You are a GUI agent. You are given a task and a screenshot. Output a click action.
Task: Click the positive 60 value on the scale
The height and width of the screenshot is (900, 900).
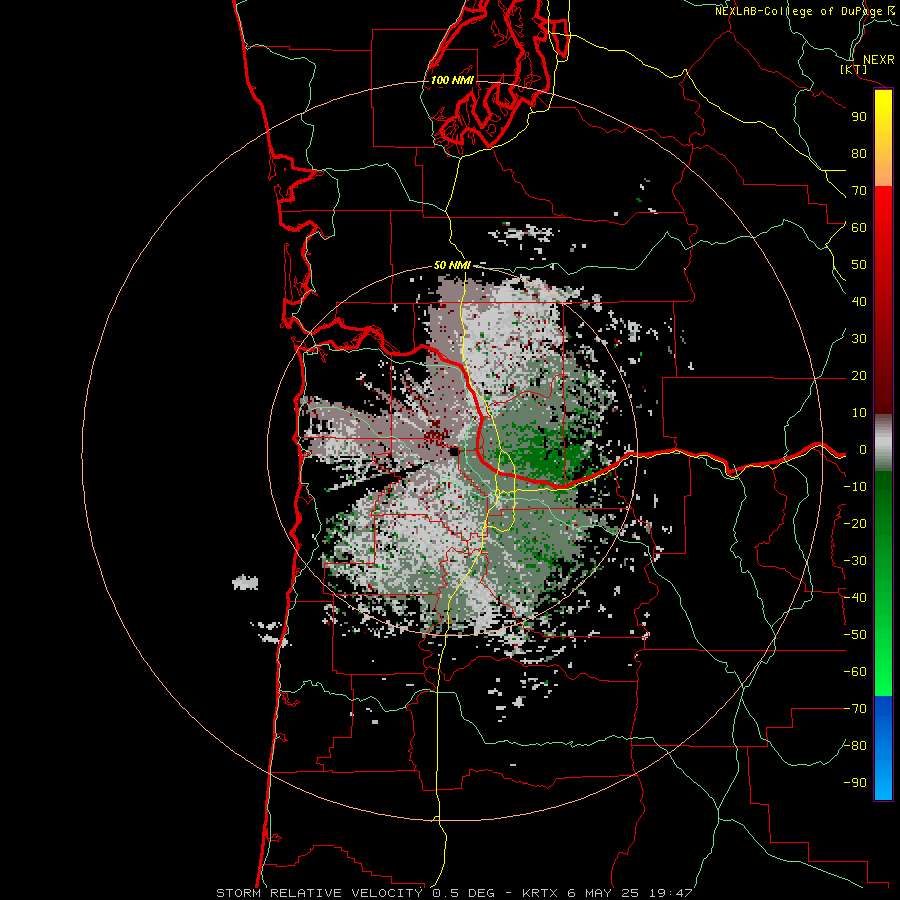(859, 228)
